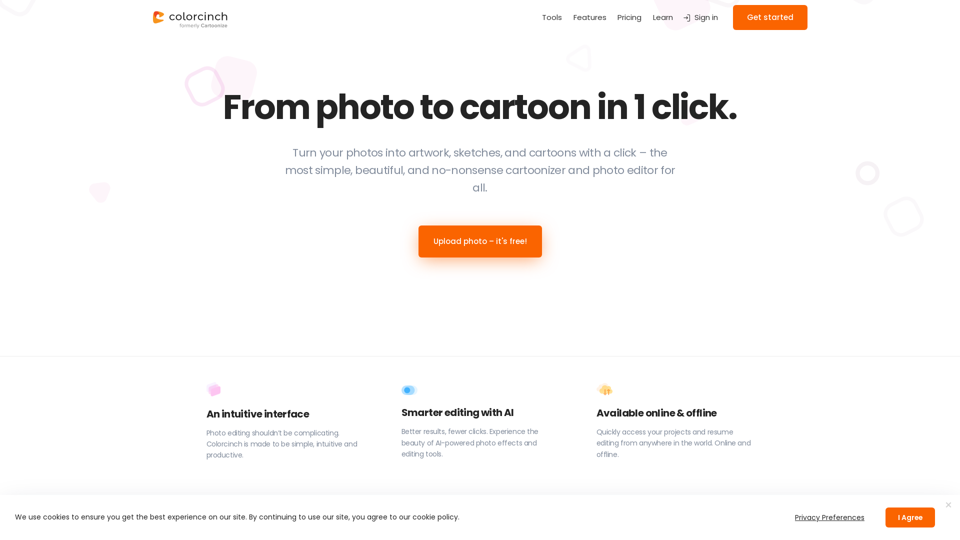Accept cookies with I Agree button
The width and height of the screenshot is (960, 540).
(x=910, y=517)
